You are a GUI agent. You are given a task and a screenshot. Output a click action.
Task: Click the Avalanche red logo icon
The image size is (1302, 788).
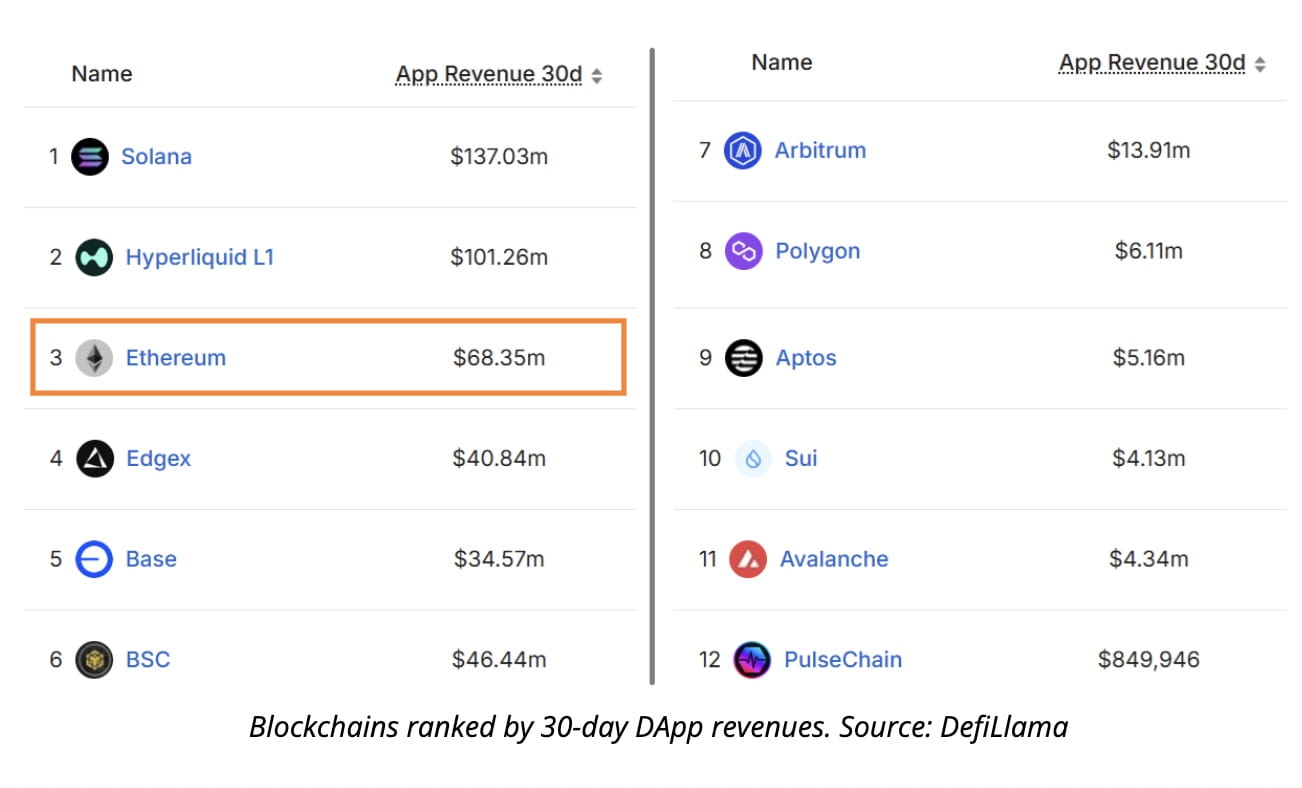(x=748, y=559)
